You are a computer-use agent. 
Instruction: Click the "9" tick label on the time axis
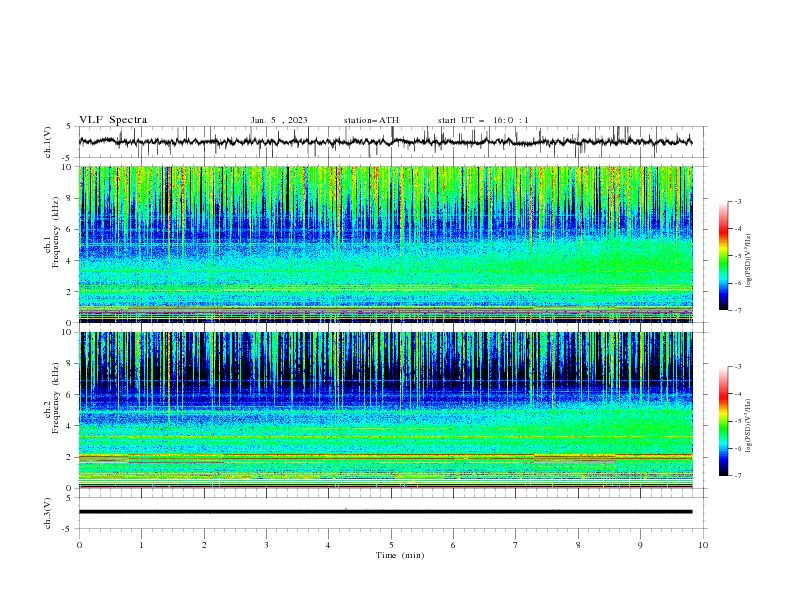pos(640,545)
